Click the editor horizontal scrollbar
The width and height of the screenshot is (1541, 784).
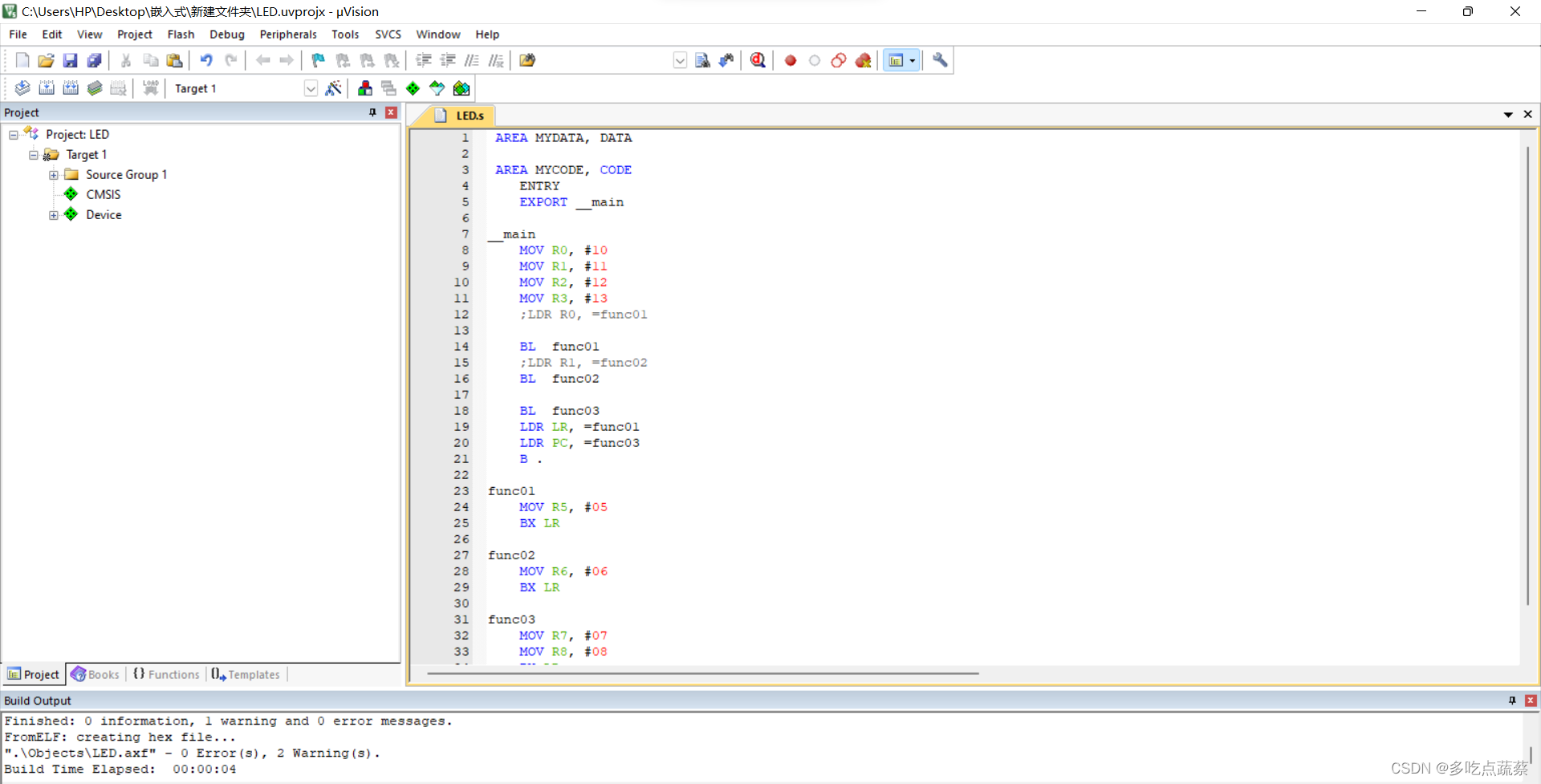coord(702,673)
